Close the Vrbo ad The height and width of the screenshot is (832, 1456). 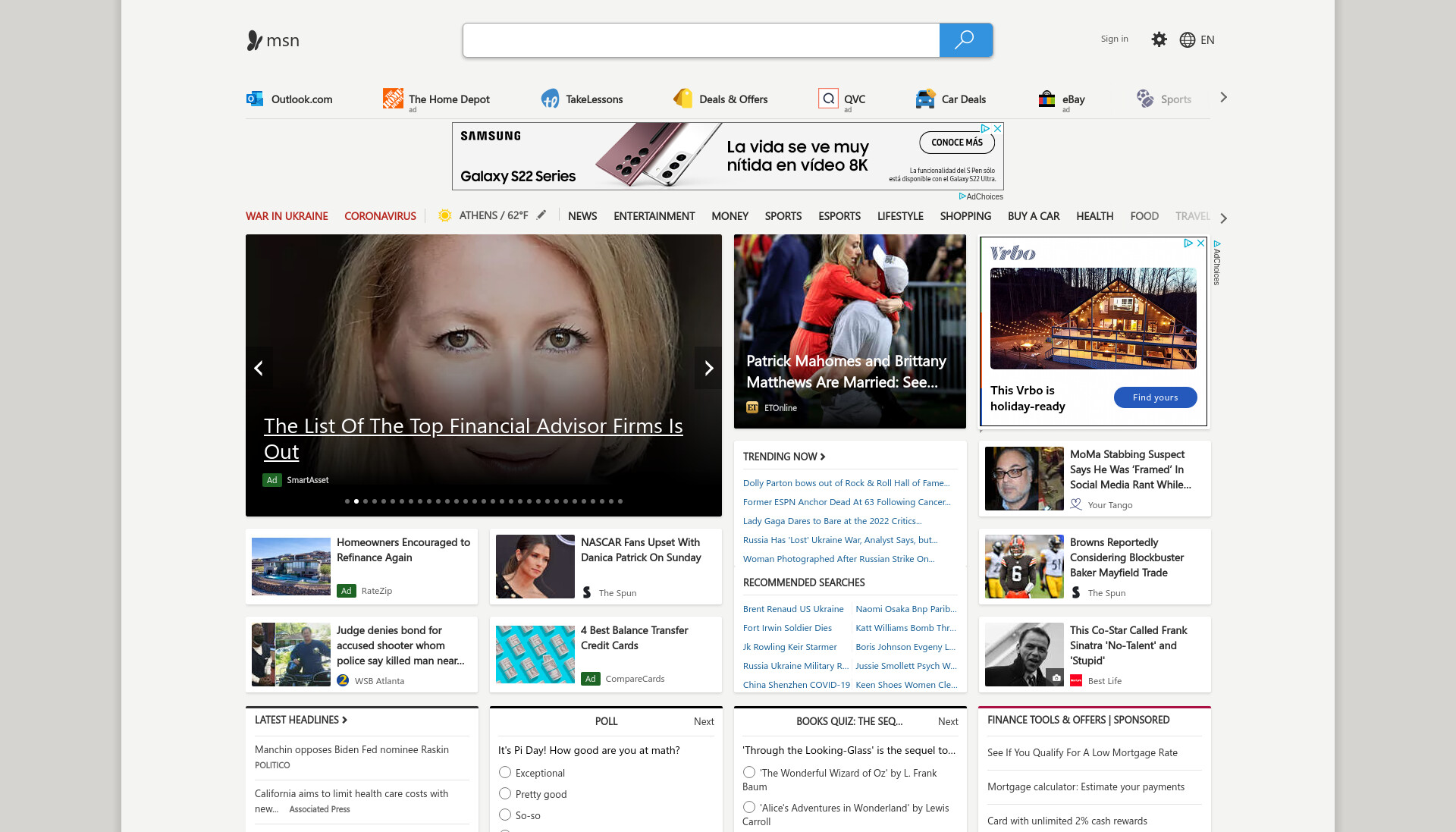1201,243
